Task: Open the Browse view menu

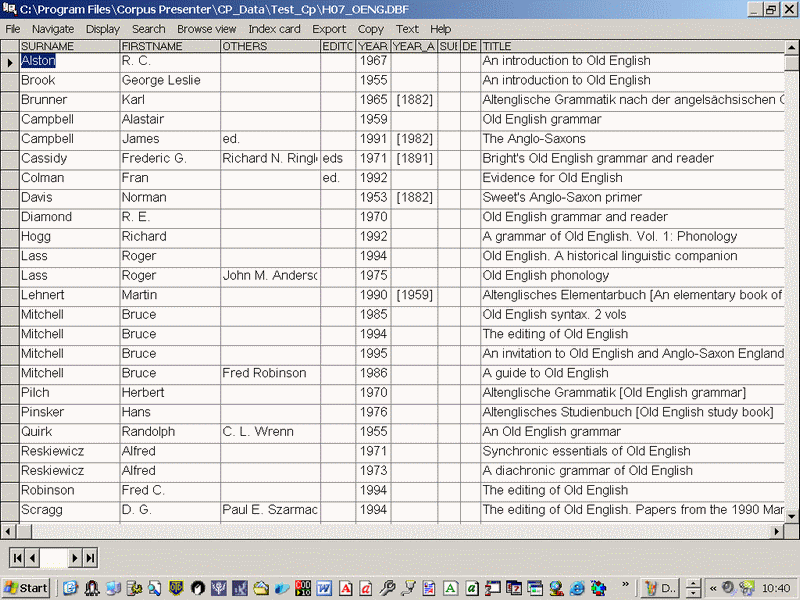Action: [x=206, y=29]
